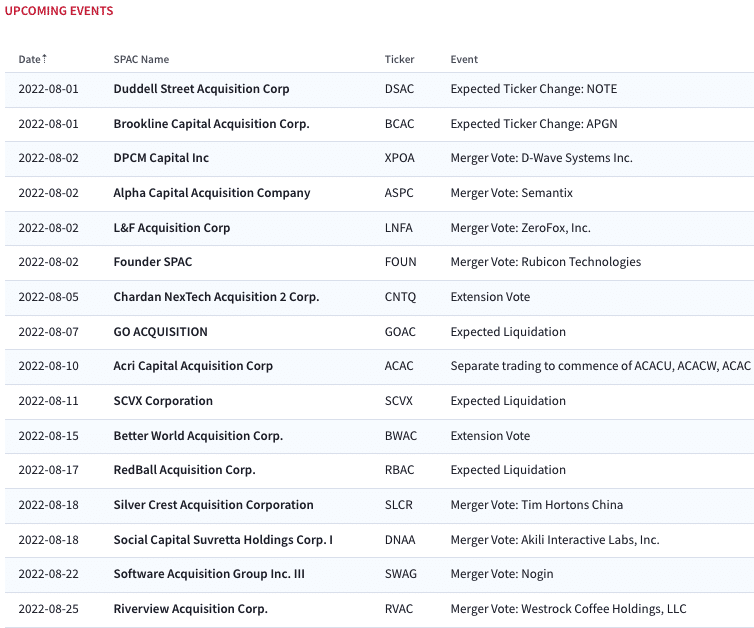Click 'Expected Ticker Change: APGN' event
This screenshot has width=754, height=628.
tap(534, 124)
